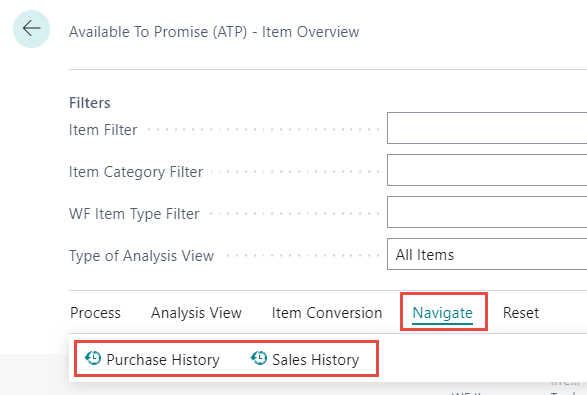Open the Item Conversion menu
587x395 pixels.
[x=327, y=313]
